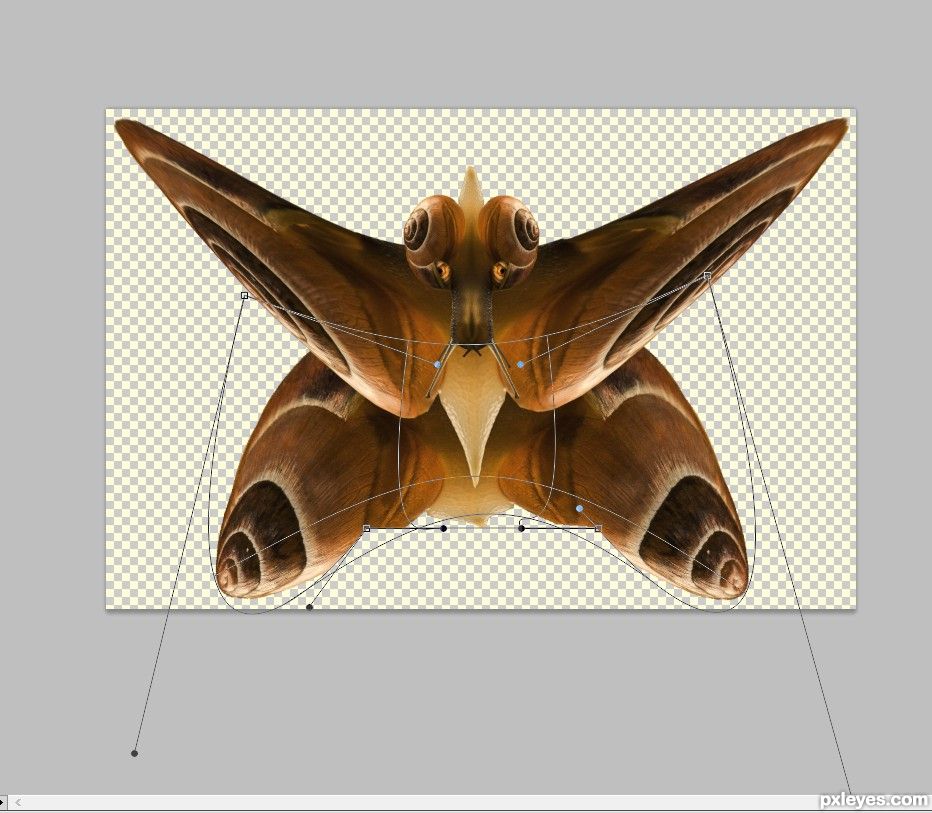Click the right black handle dot on bottom warp edge
Image resolution: width=932 pixels, height=813 pixels.
point(521,528)
